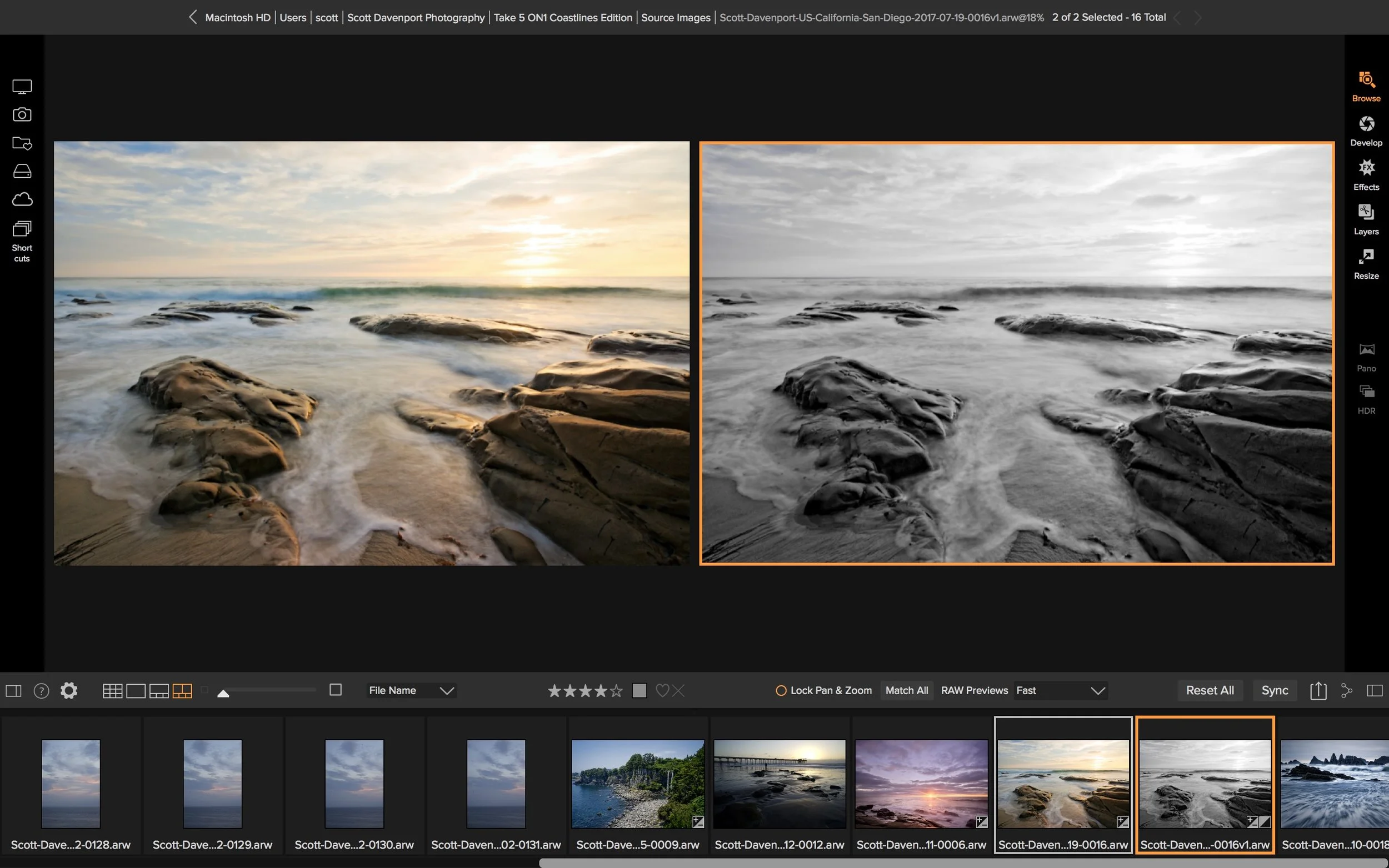Image resolution: width=1389 pixels, height=868 pixels.
Task: Click the 'RAW Previews' label
Action: (x=975, y=691)
